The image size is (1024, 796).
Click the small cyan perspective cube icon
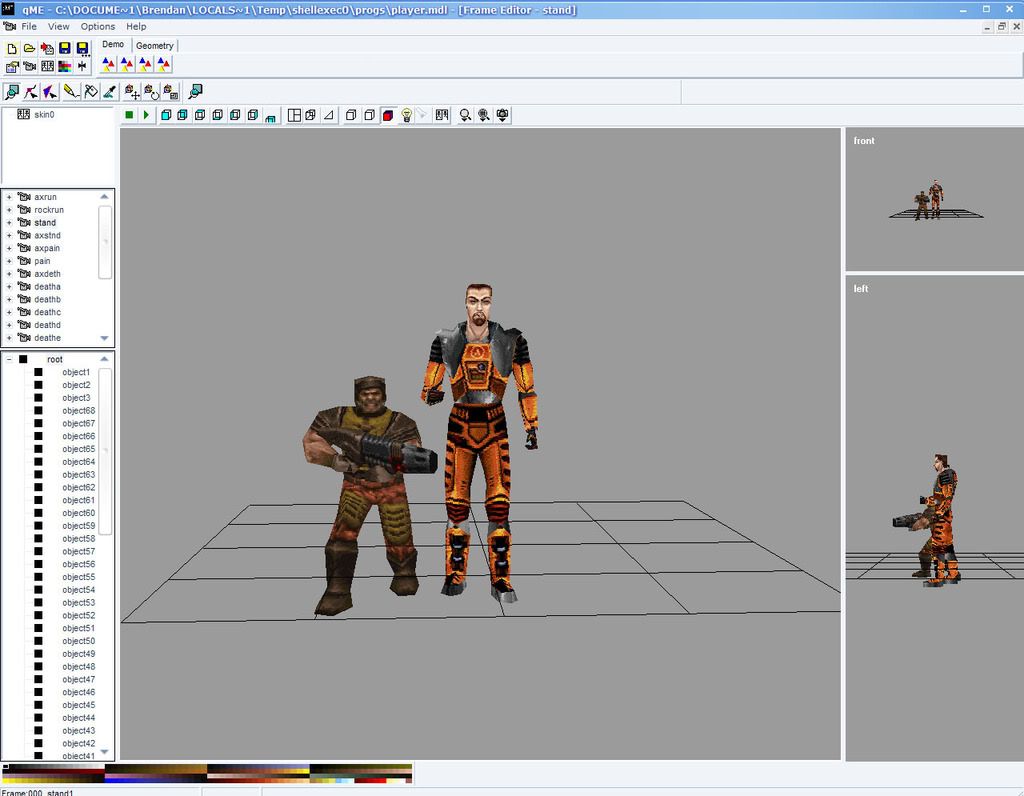(x=270, y=117)
